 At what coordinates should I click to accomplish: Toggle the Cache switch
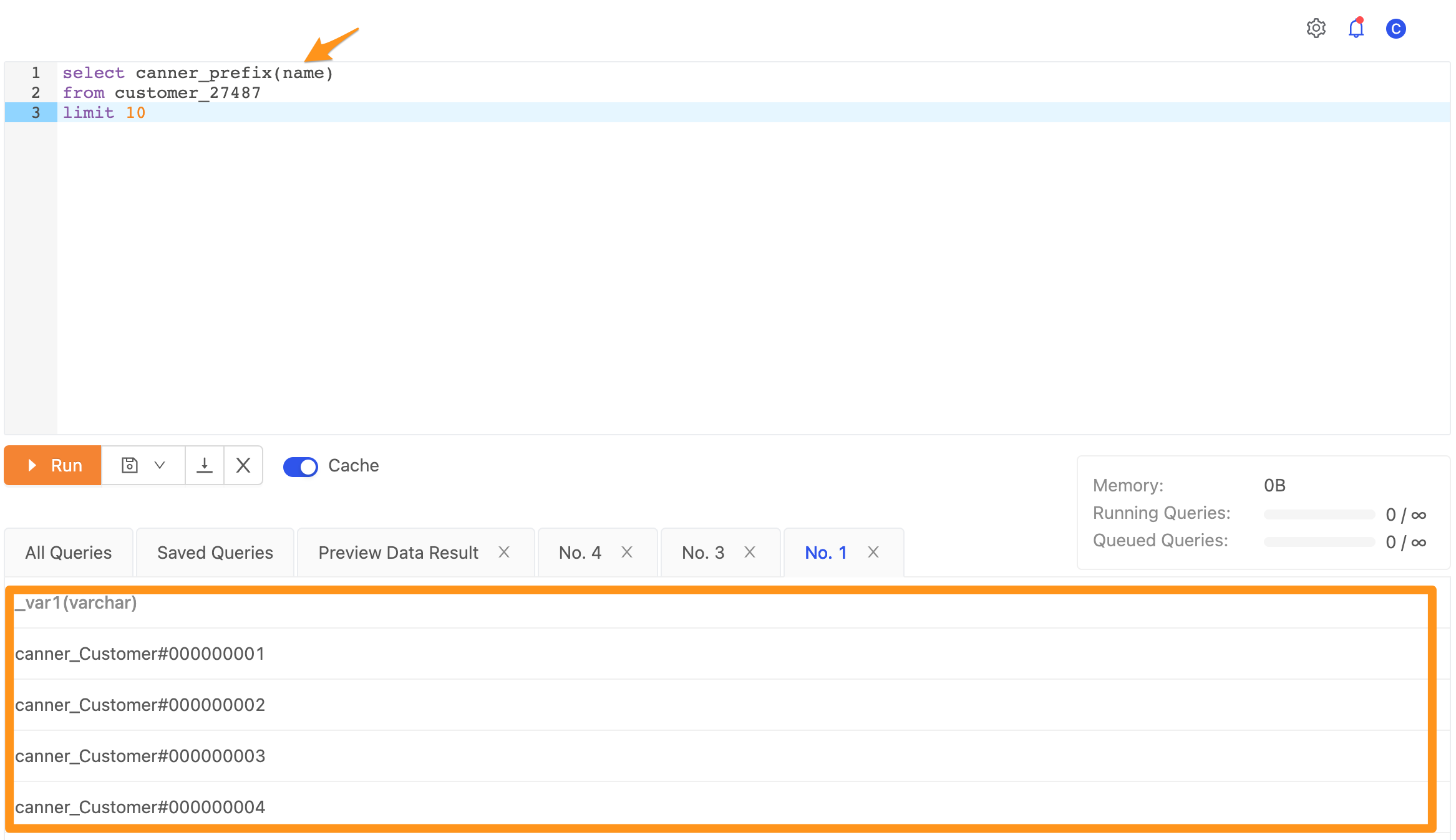coord(300,466)
